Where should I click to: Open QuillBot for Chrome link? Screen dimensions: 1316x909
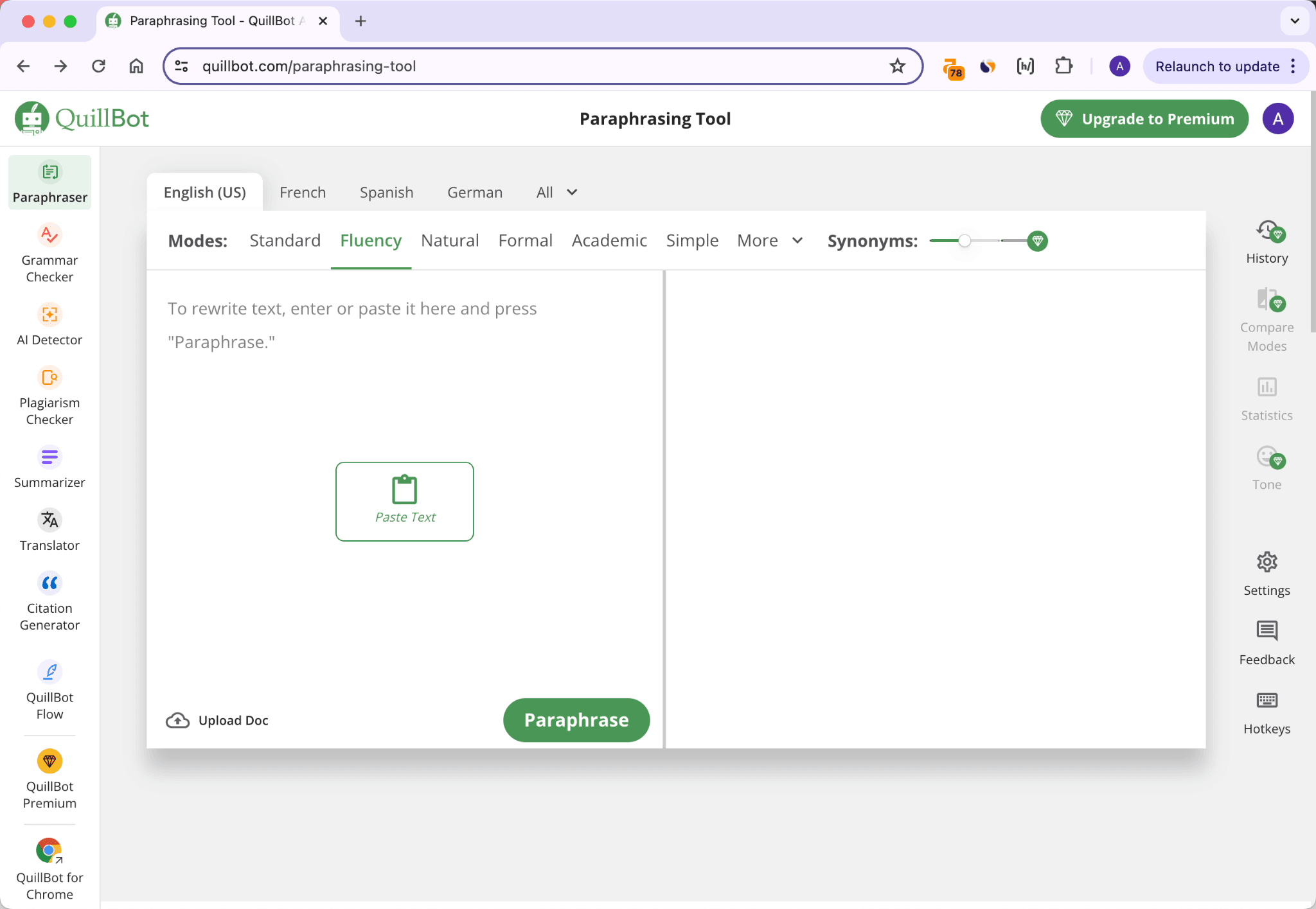[x=49, y=869]
